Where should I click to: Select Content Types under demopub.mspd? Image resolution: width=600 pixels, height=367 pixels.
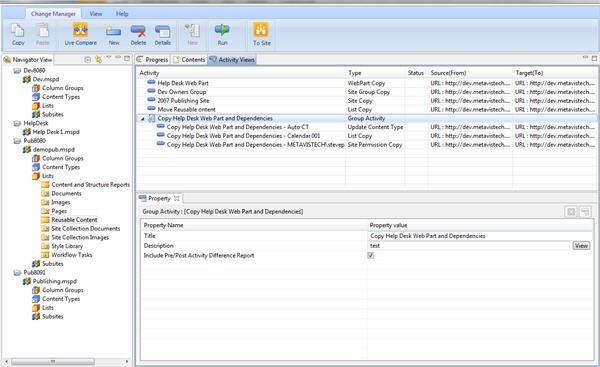[61, 167]
